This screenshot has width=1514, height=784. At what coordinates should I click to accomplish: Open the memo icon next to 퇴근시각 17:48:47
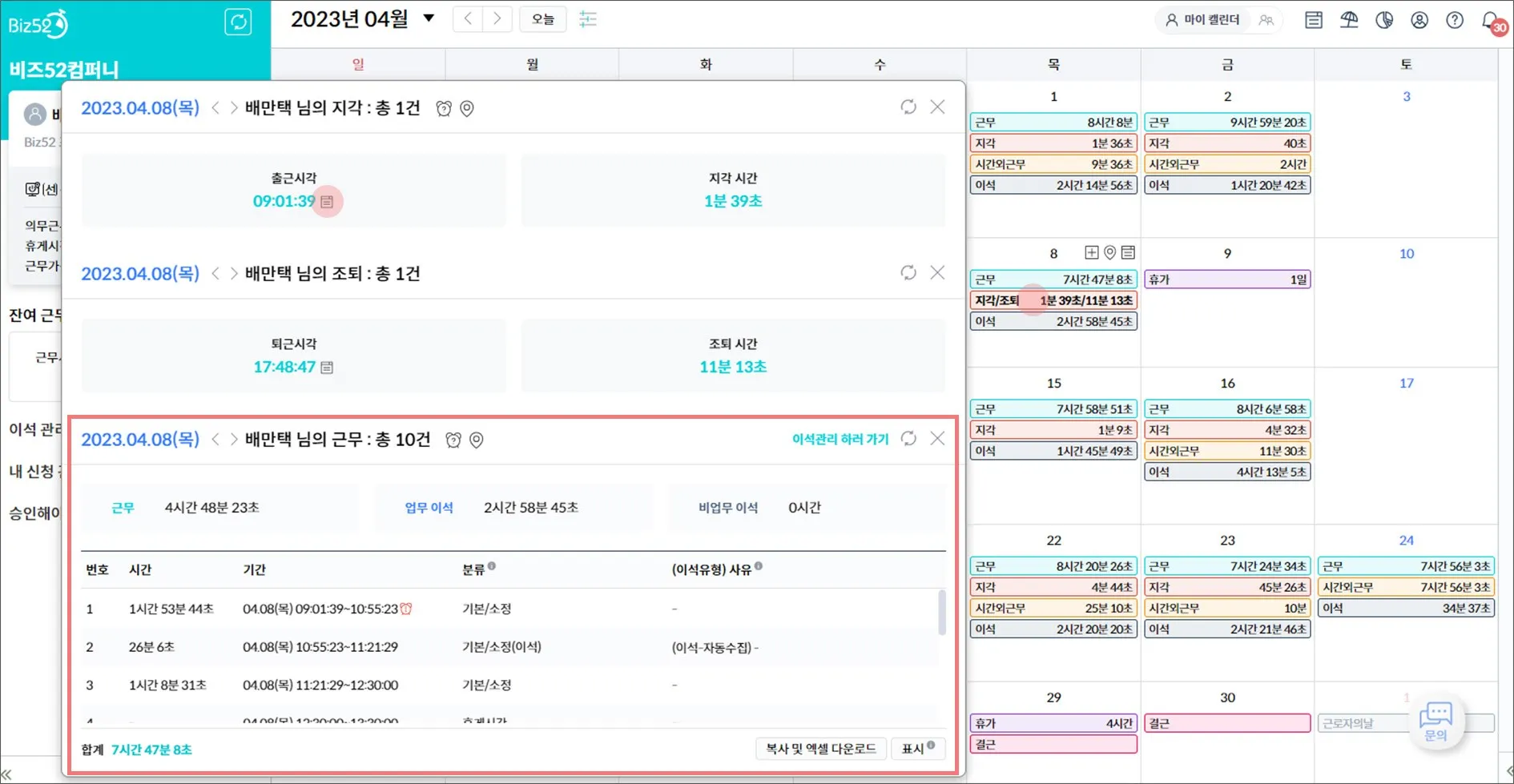point(327,368)
